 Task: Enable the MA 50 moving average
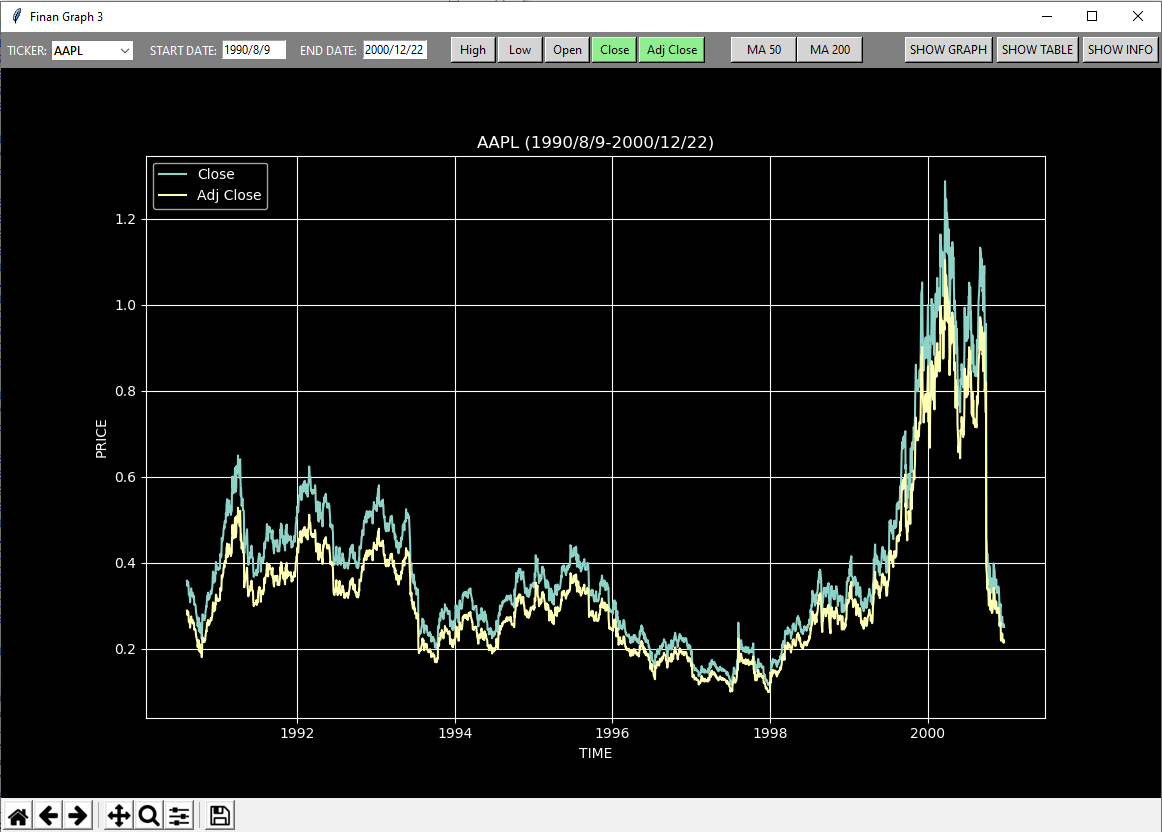763,50
